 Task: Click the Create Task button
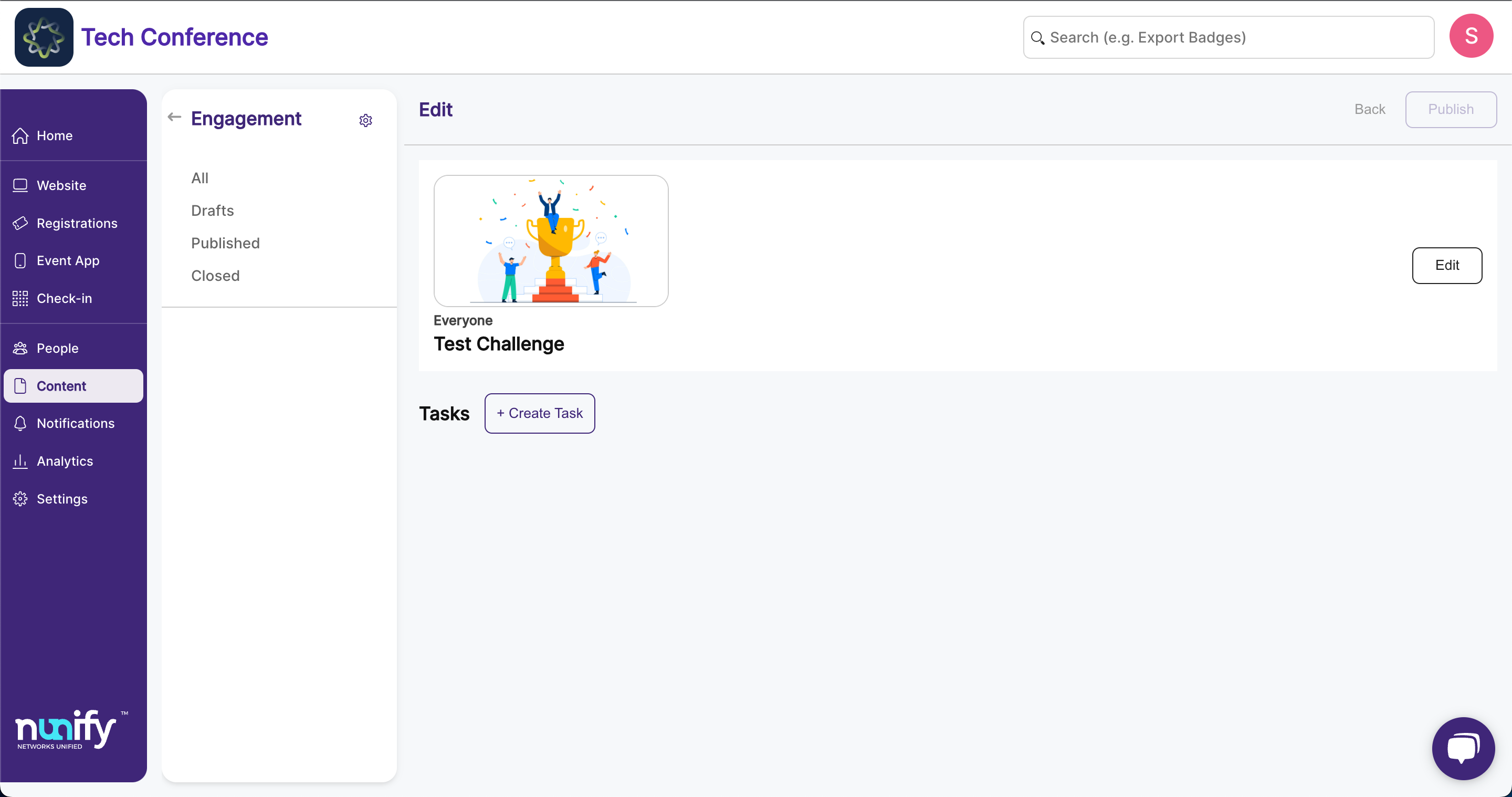point(539,413)
